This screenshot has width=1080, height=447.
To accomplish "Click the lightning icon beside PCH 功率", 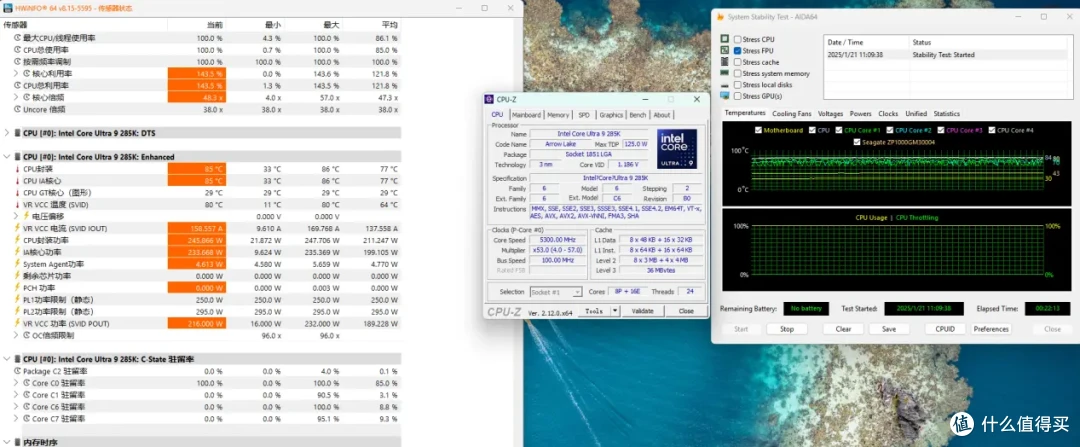I will coord(18,288).
